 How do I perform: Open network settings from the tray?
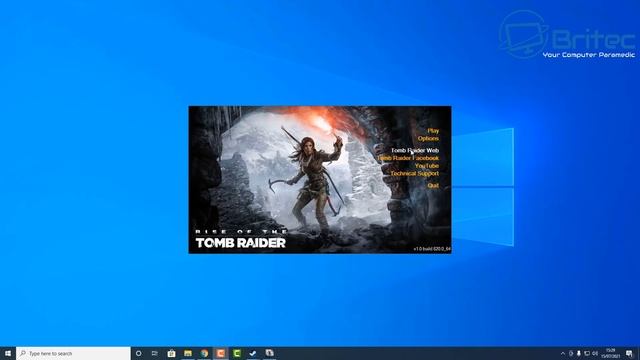click(587, 353)
